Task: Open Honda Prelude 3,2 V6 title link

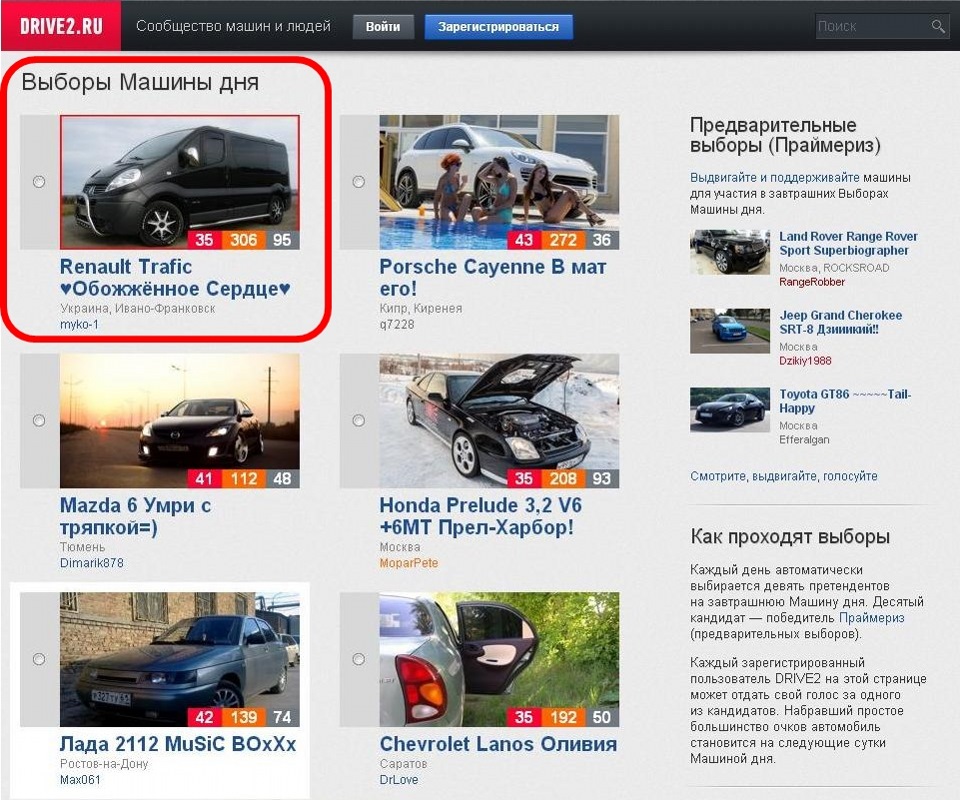Action: tap(481, 516)
